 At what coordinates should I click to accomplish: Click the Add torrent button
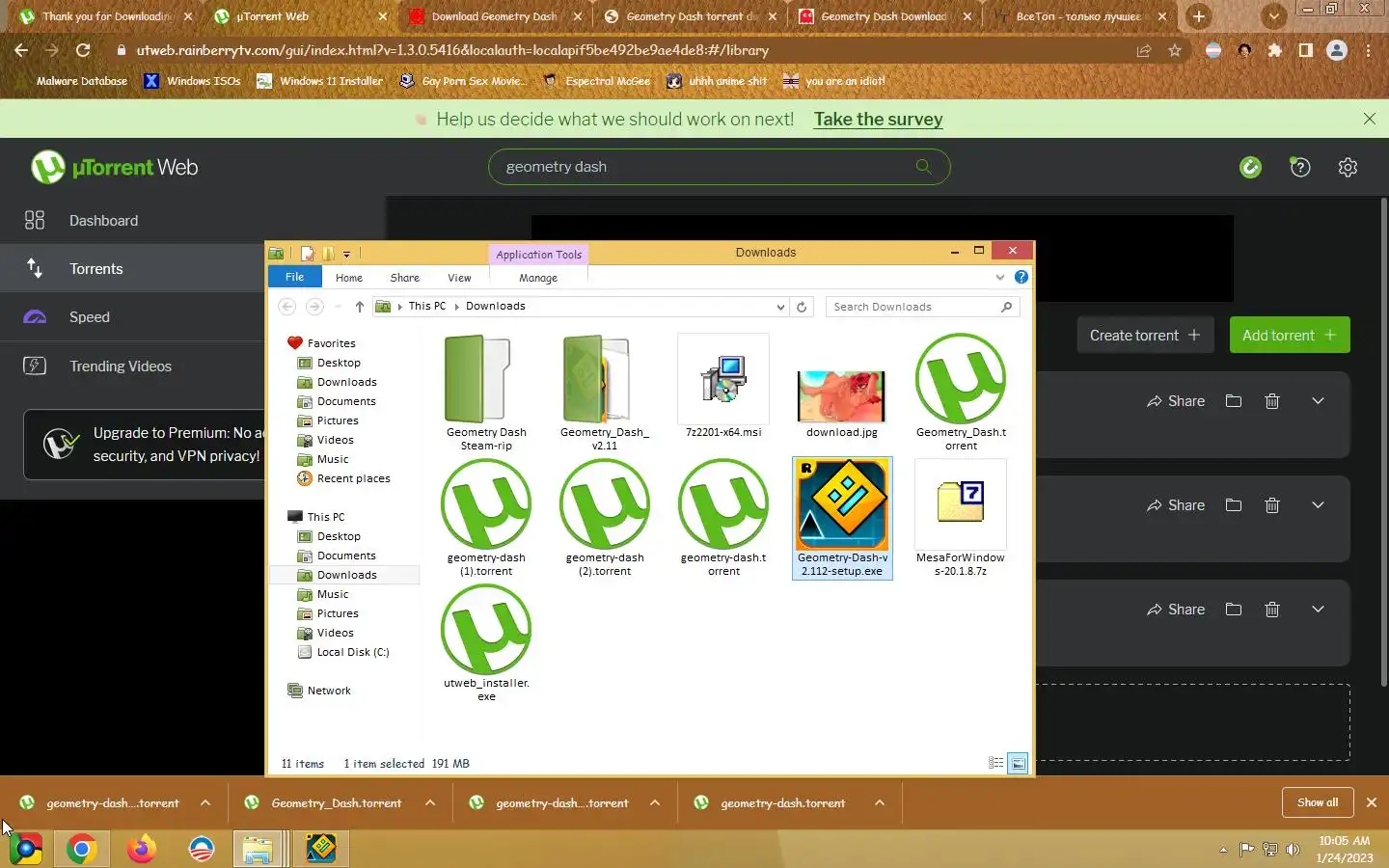click(1290, 336)
